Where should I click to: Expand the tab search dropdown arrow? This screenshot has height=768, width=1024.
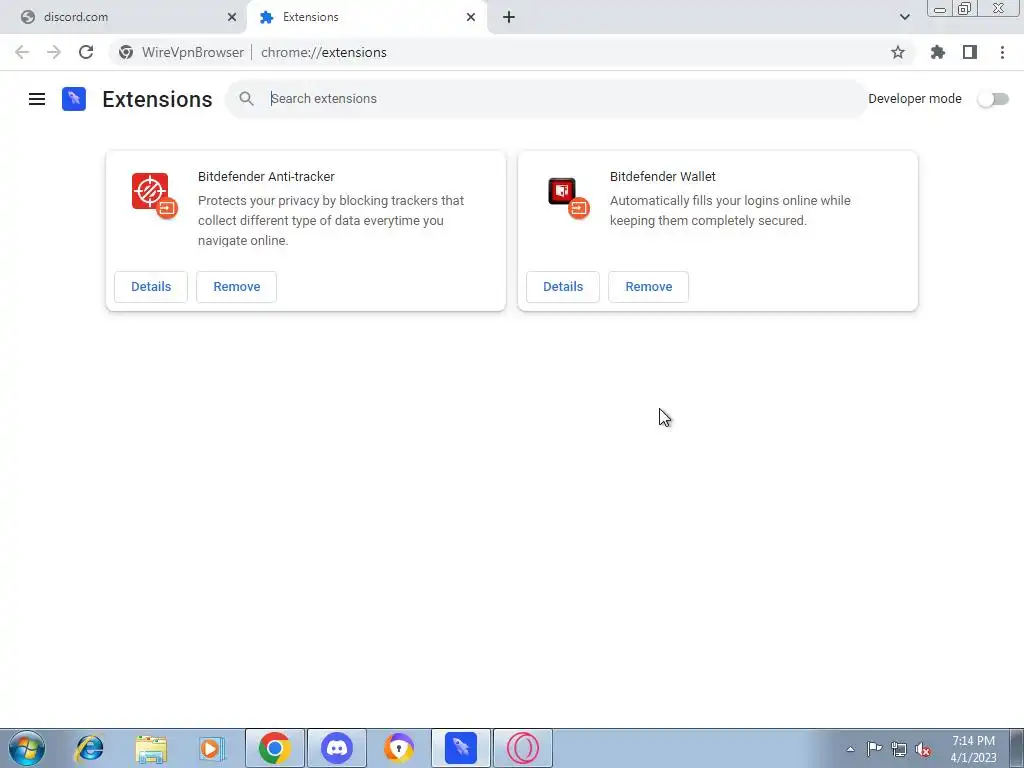click(904, 17)
